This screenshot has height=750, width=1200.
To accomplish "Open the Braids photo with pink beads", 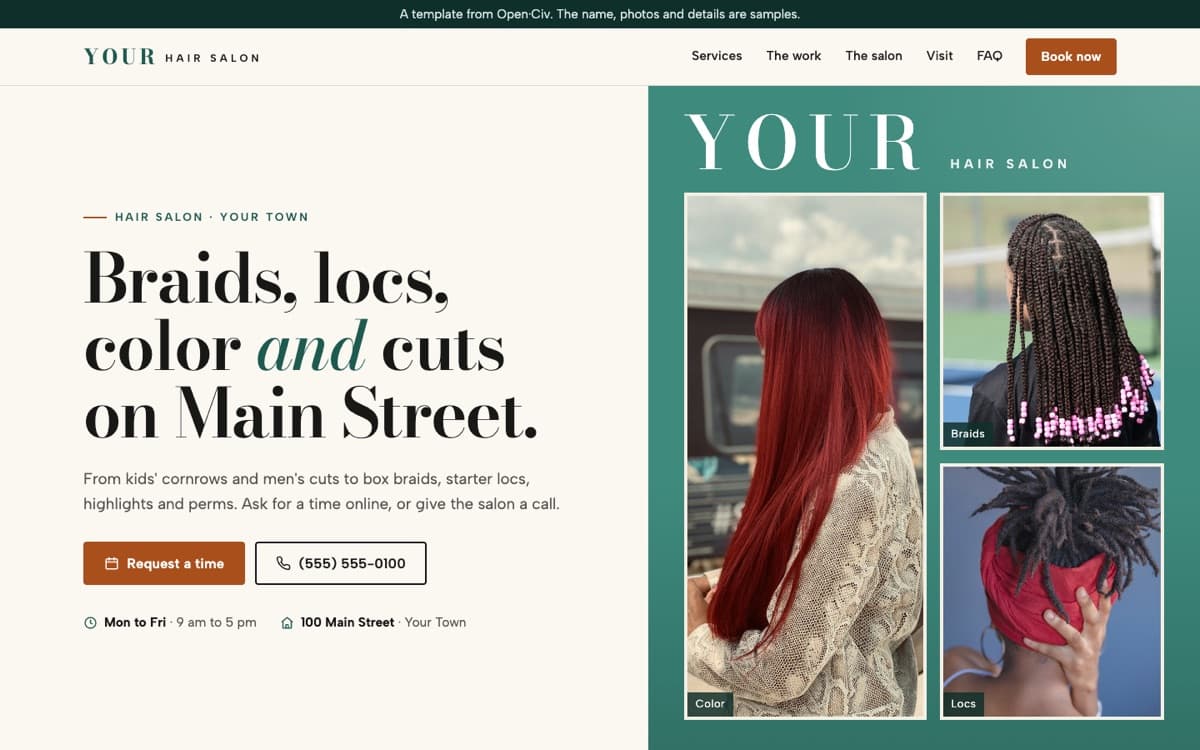I will tap(1052, 321).
